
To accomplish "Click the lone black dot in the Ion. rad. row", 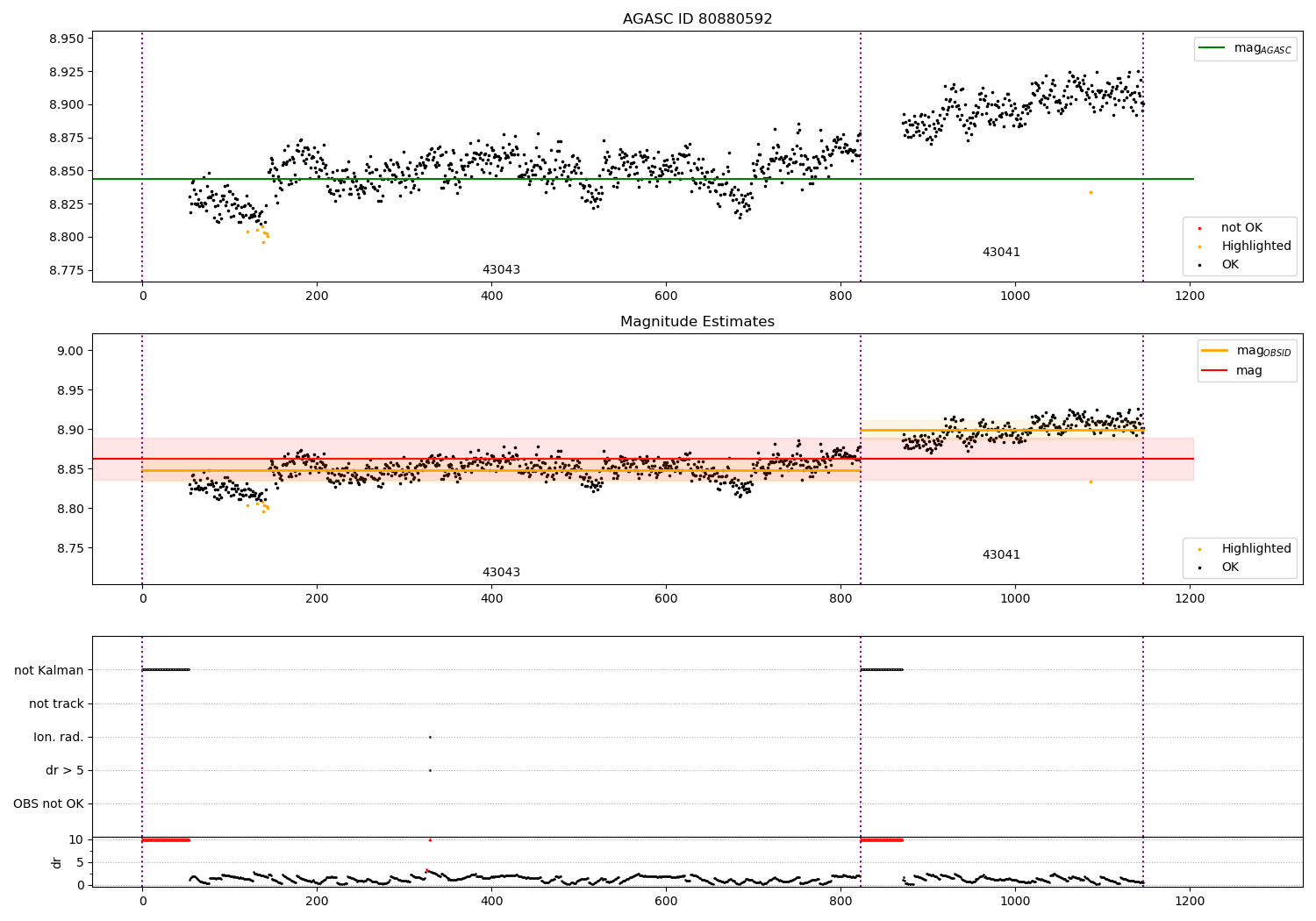I will (x=430, y=737).
